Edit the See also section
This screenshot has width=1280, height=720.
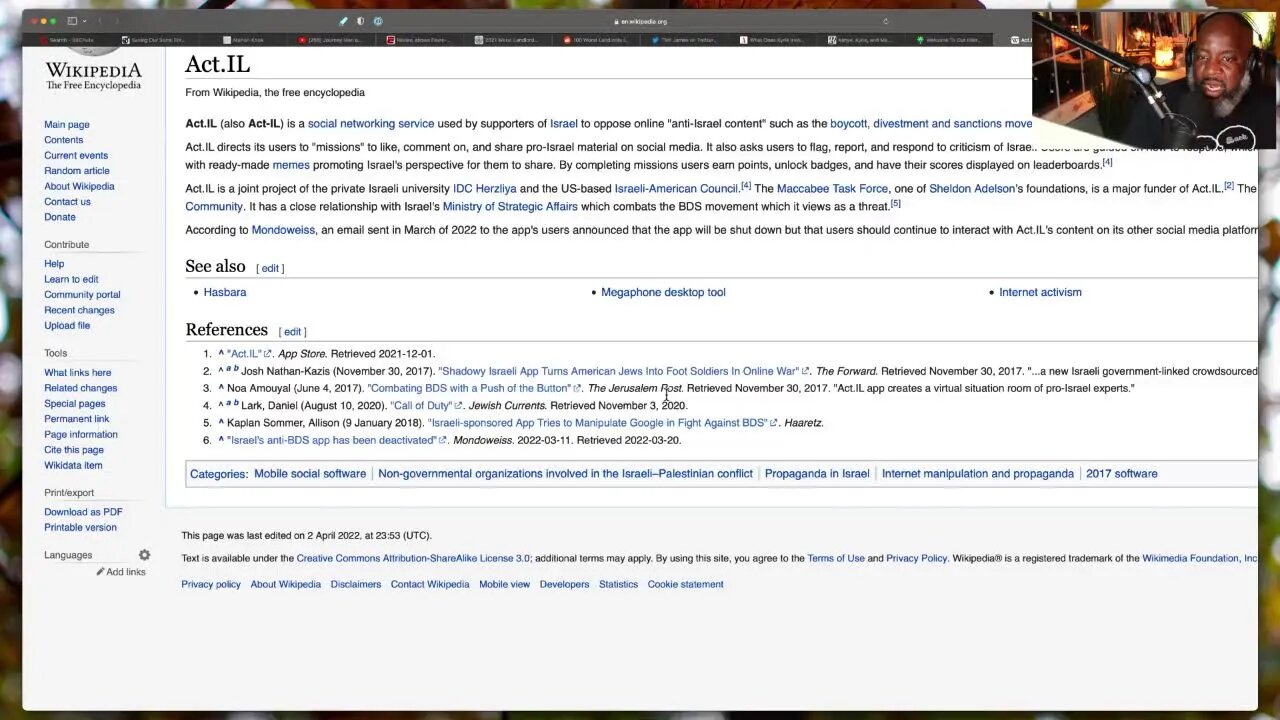point(270,269)
